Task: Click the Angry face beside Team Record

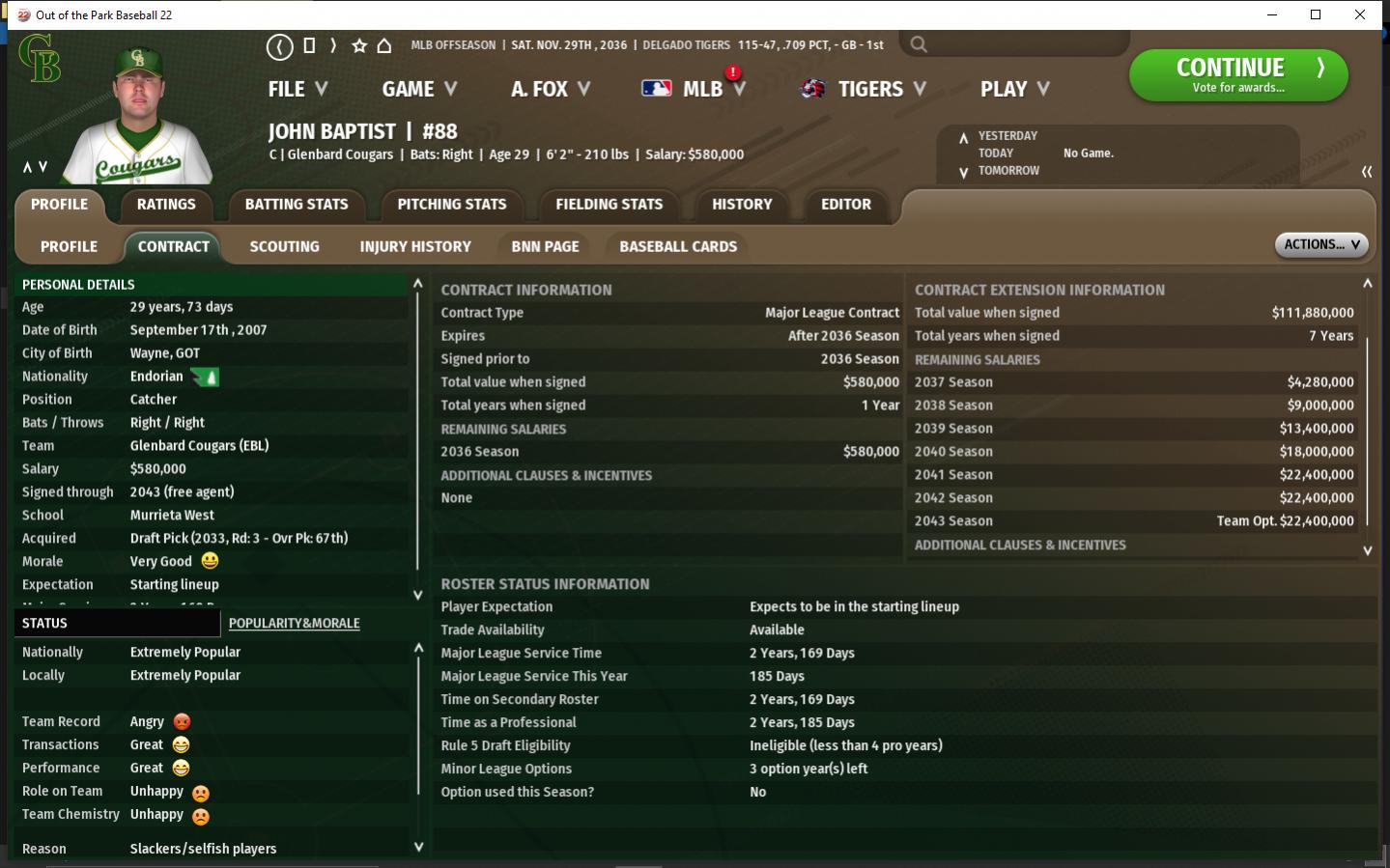Action: [x=182, y=721]
